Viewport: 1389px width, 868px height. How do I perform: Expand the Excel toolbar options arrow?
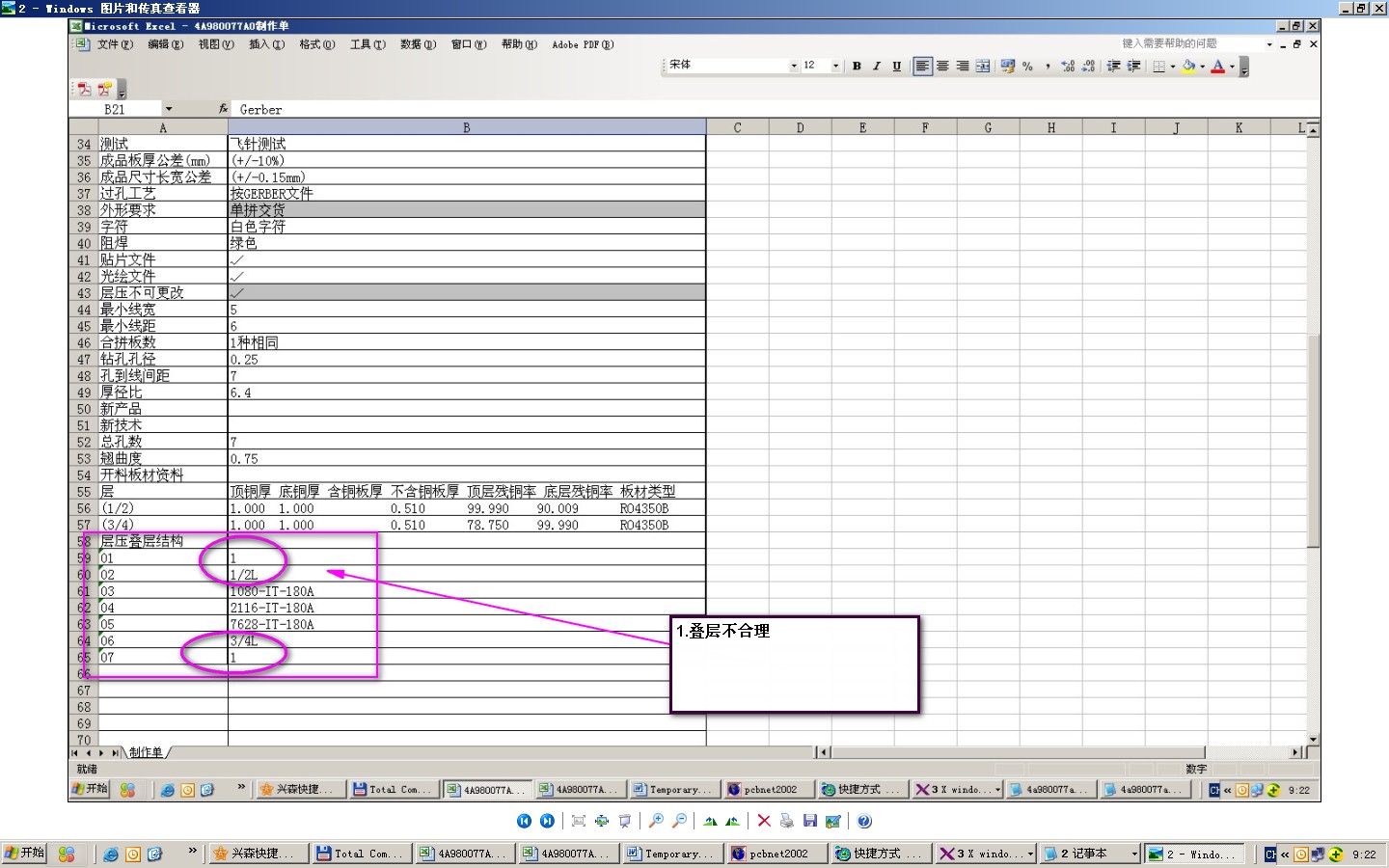click(1244, 67)
